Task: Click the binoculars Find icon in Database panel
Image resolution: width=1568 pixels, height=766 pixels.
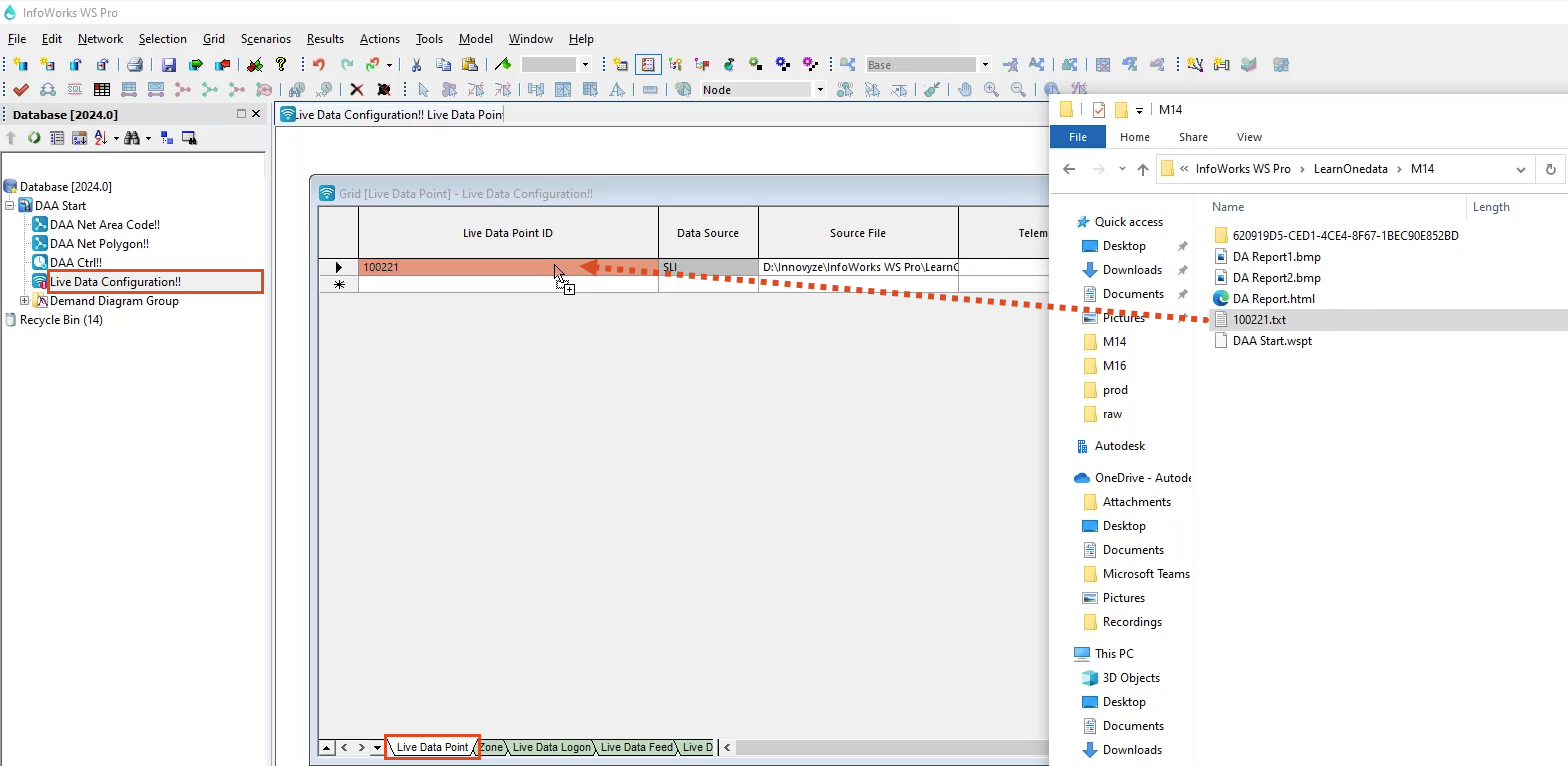Action: pos(131,138)
